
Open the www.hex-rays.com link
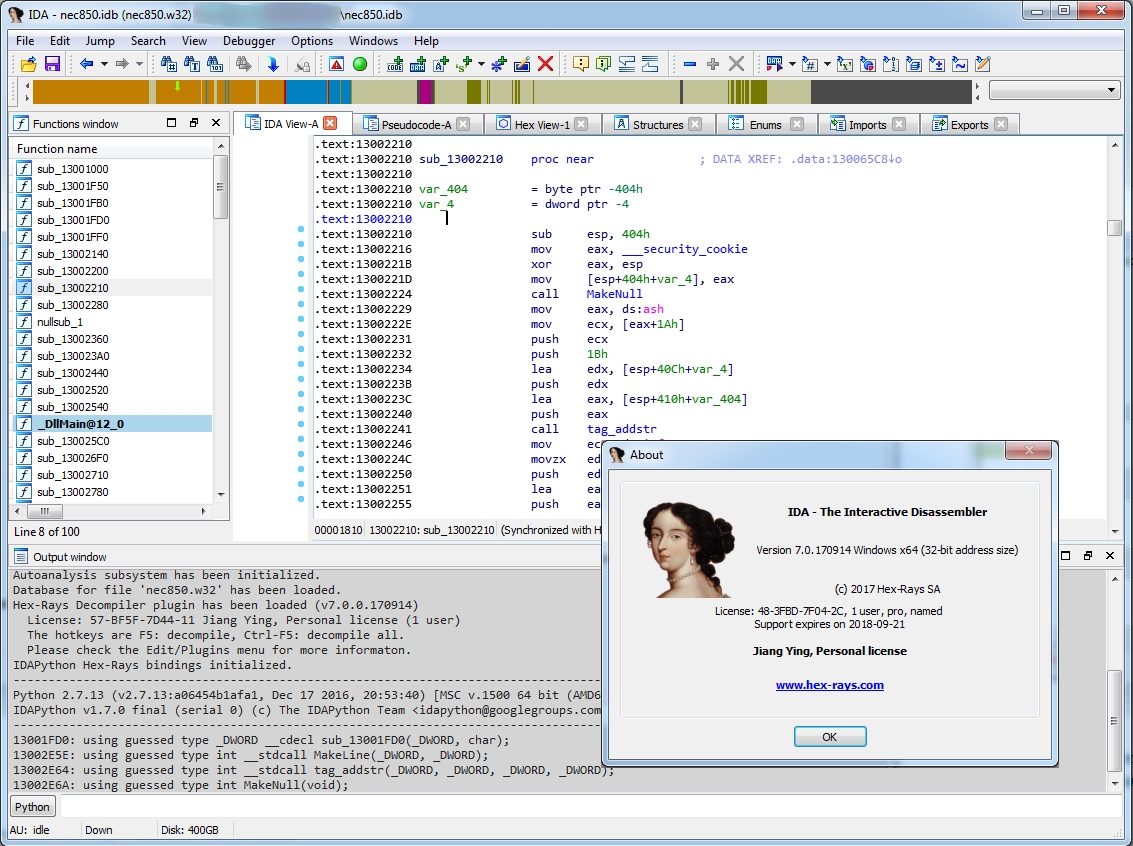click(x=830, y=685)
